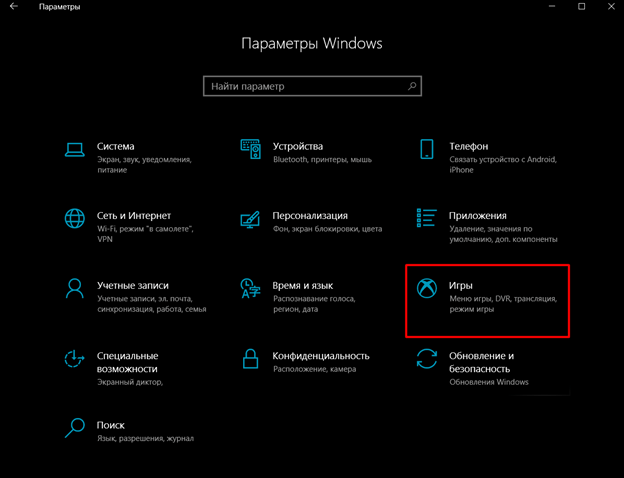The image size is (624, 478).
Task: Open the Устройства keyboard and speaker icon
Action: click(x=251, y=149)
